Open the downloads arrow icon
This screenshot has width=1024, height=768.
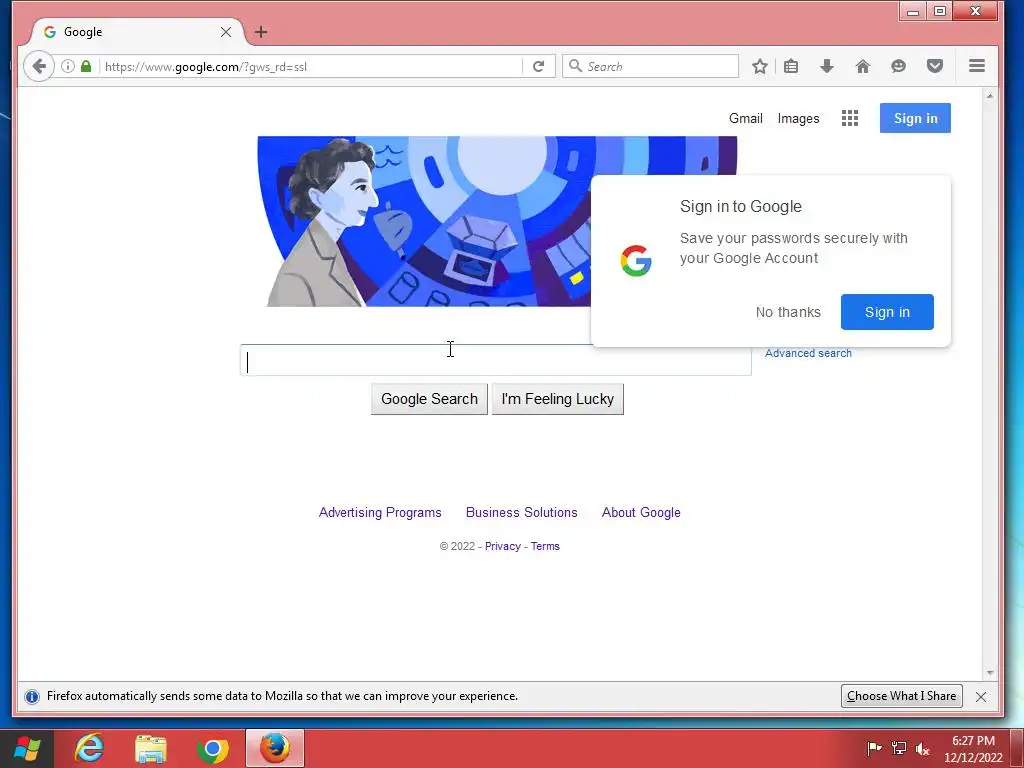tap(827, 66)
